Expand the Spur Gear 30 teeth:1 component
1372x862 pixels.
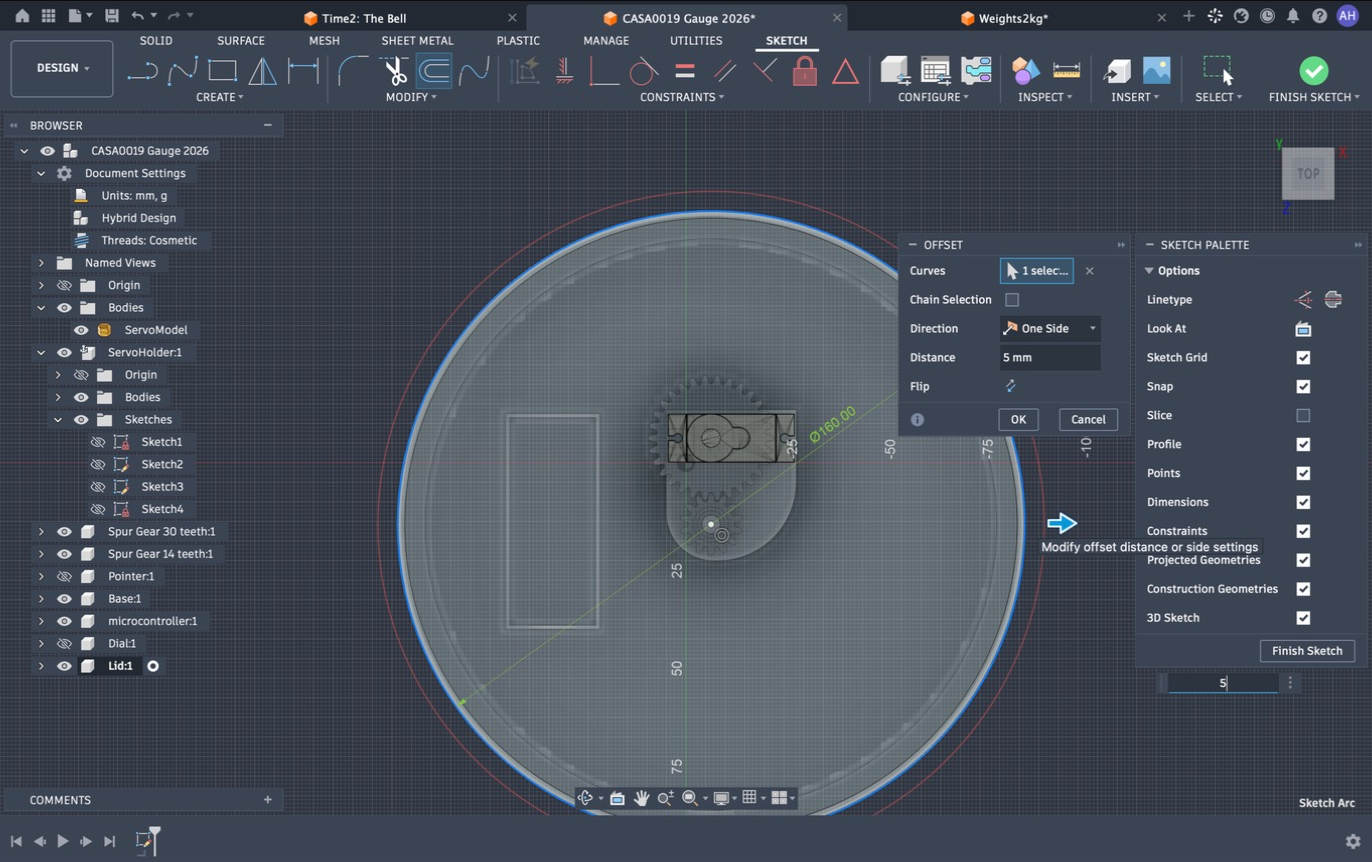pos(41,532)
